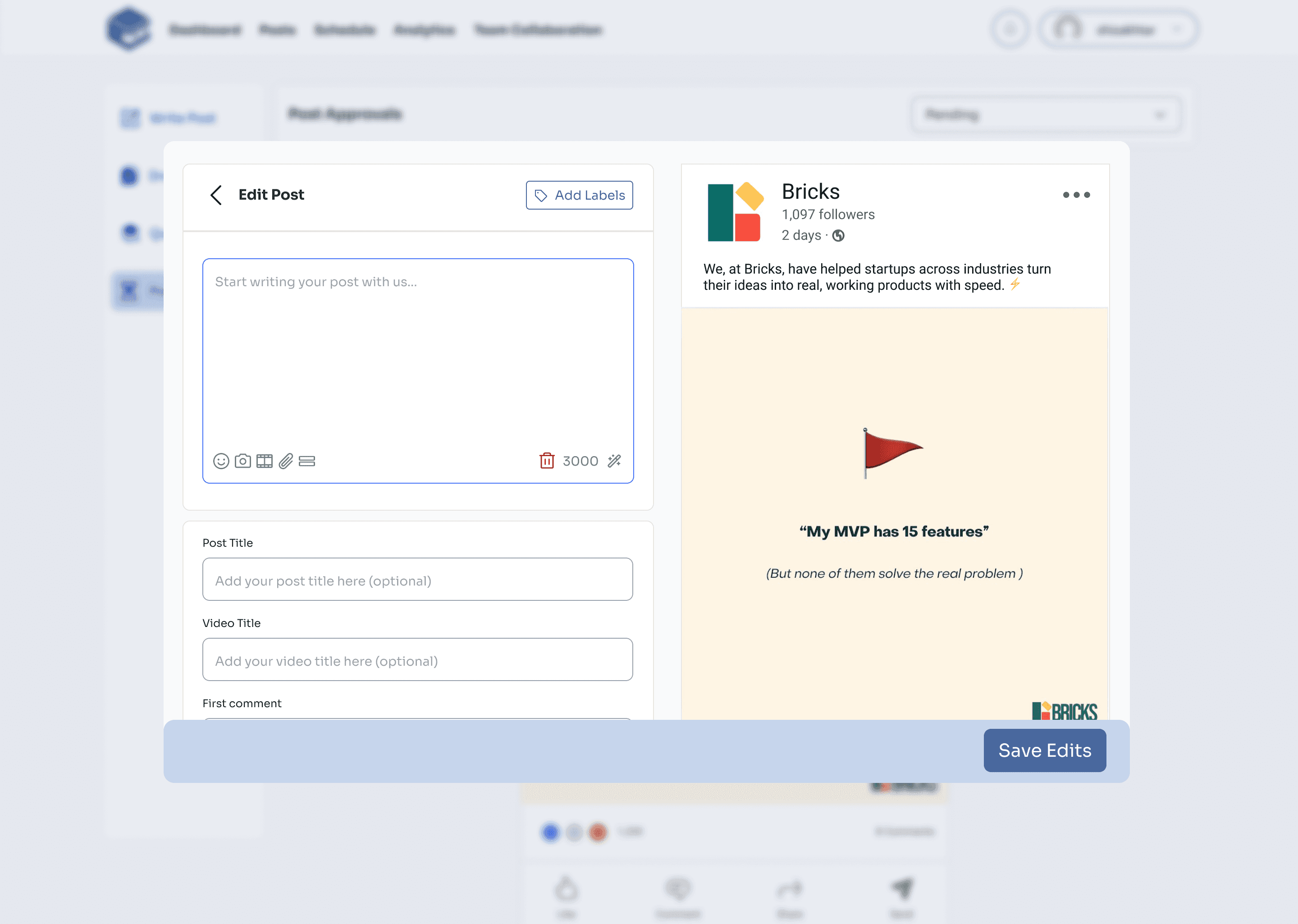Screen dimensions: 1298x924
Task: Click the red trash delete icon
Action: [x=547, y=461]
